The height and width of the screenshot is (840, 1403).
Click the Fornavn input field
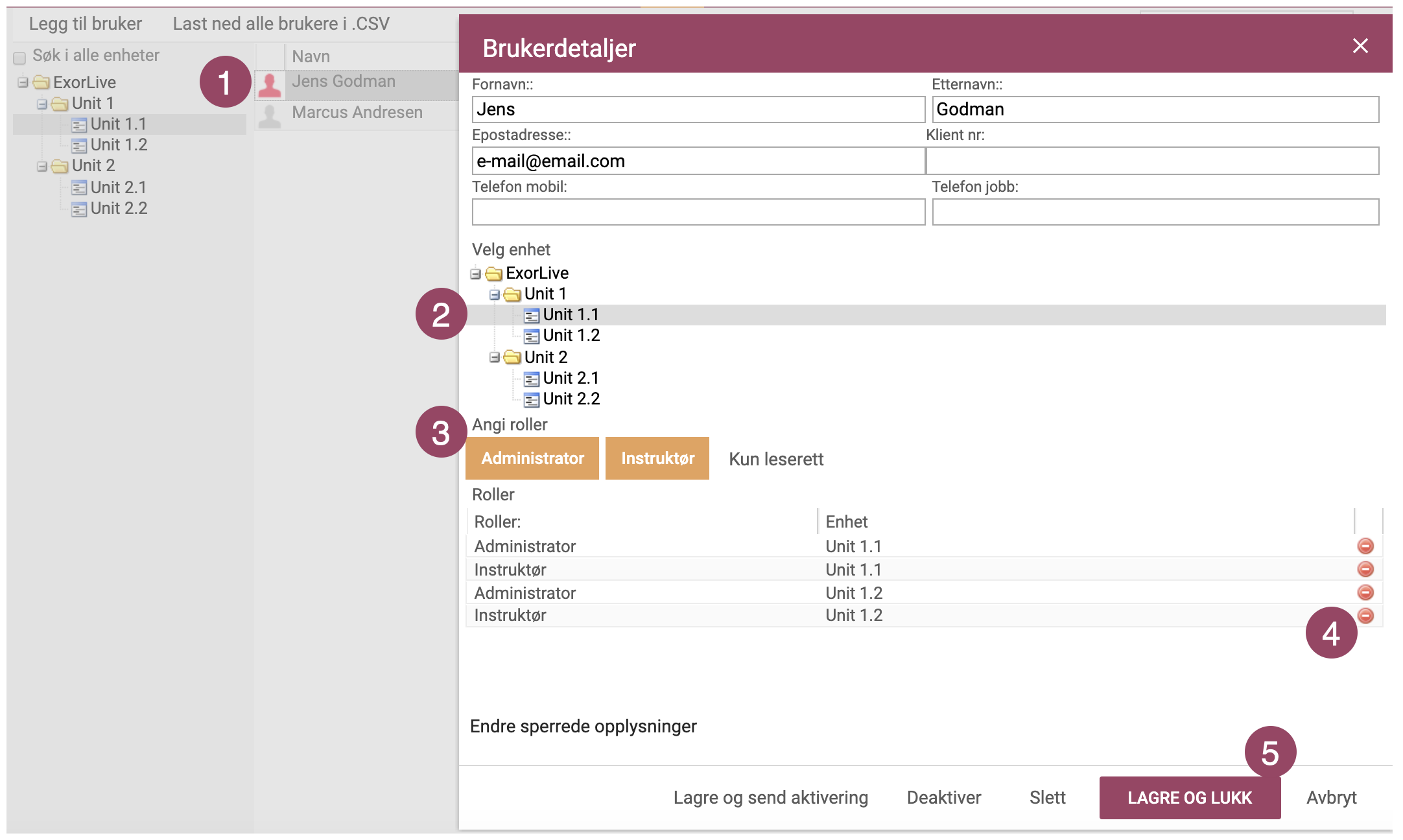[698, 110]
